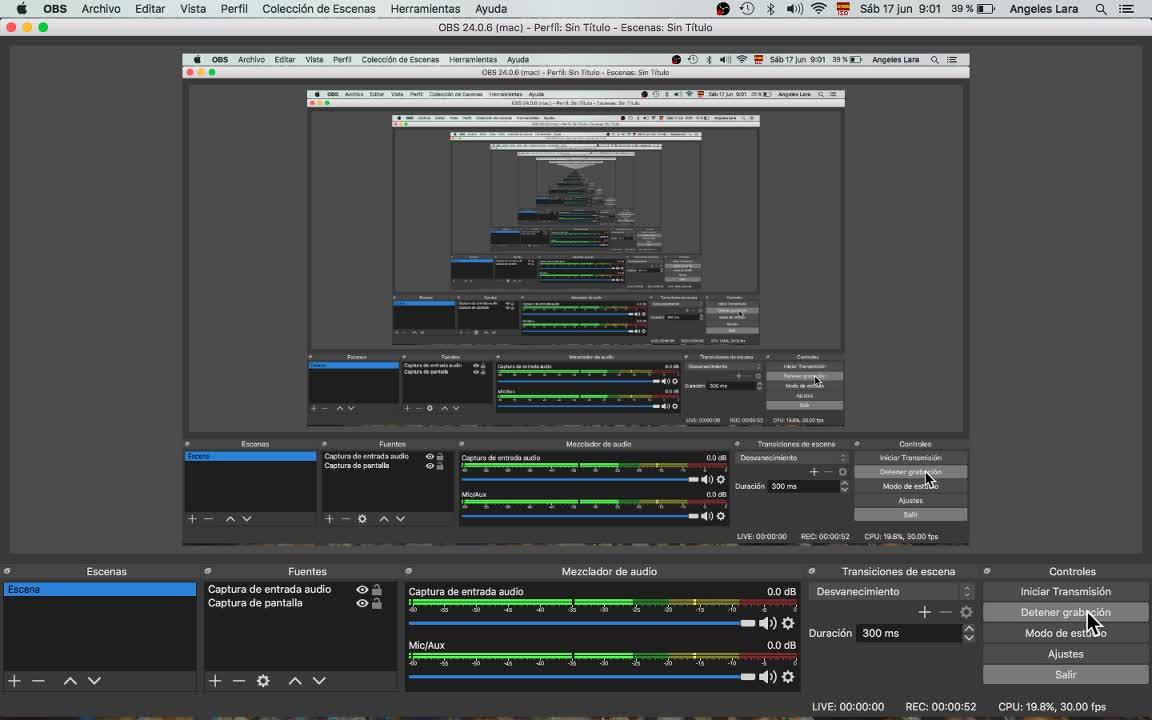Screen dimensions: 1152x720
Task: Quit OBS with the Salir button
Action: (x=1065, y=674)
